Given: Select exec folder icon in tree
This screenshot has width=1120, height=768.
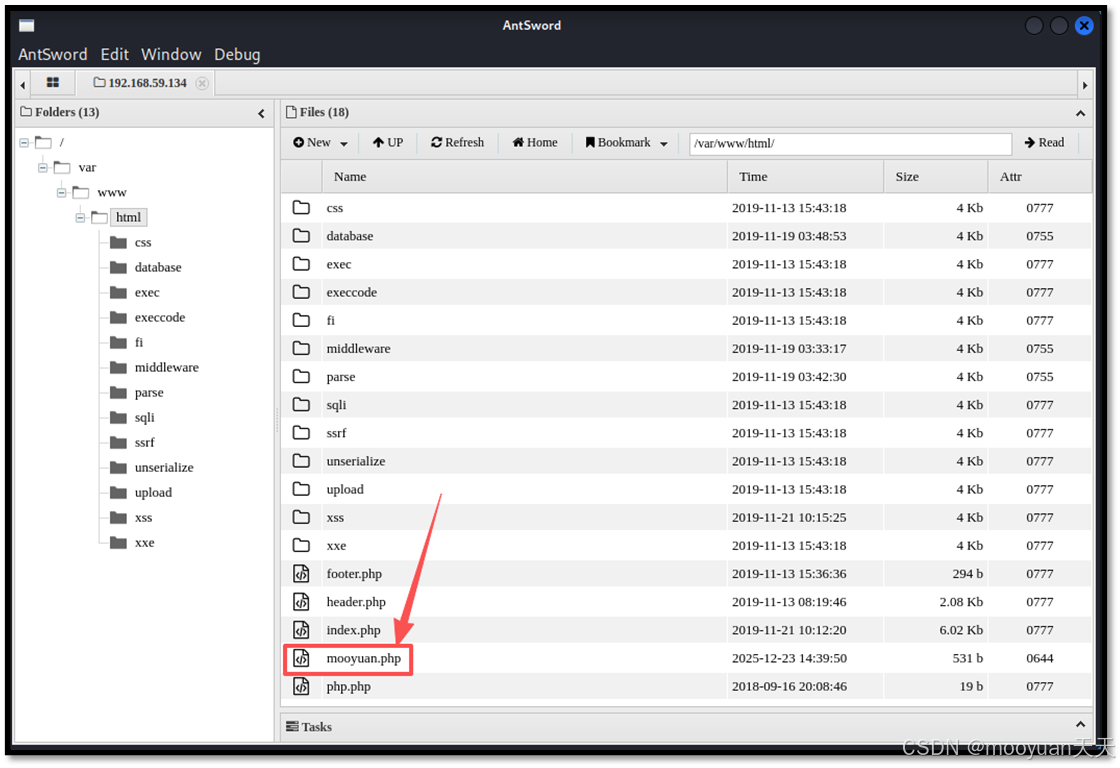Looking at the screenshot, I should [119, 293].
